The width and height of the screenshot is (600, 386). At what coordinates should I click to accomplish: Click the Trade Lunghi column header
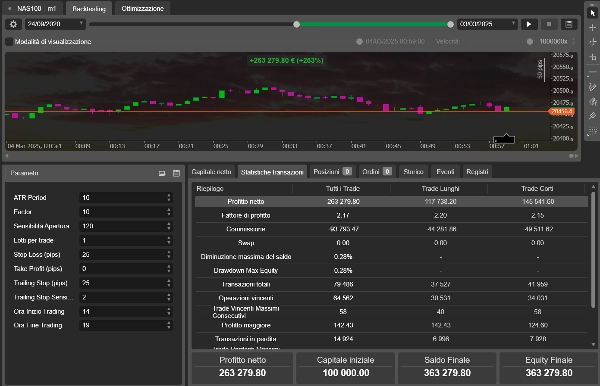440,189
